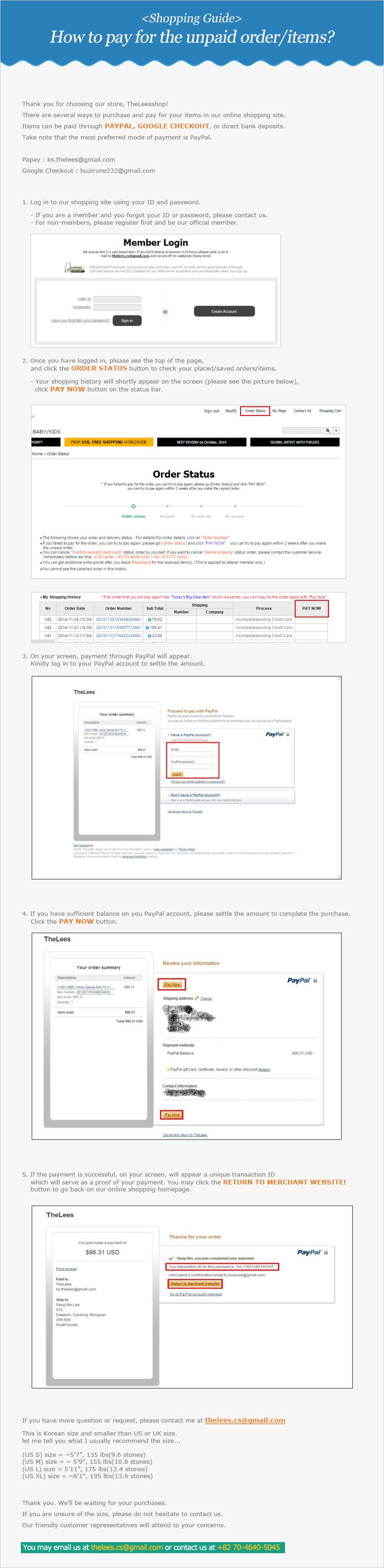The image size is (384, 1568).
Task: Click the Print receipt link
Action: coord(66,1268)
